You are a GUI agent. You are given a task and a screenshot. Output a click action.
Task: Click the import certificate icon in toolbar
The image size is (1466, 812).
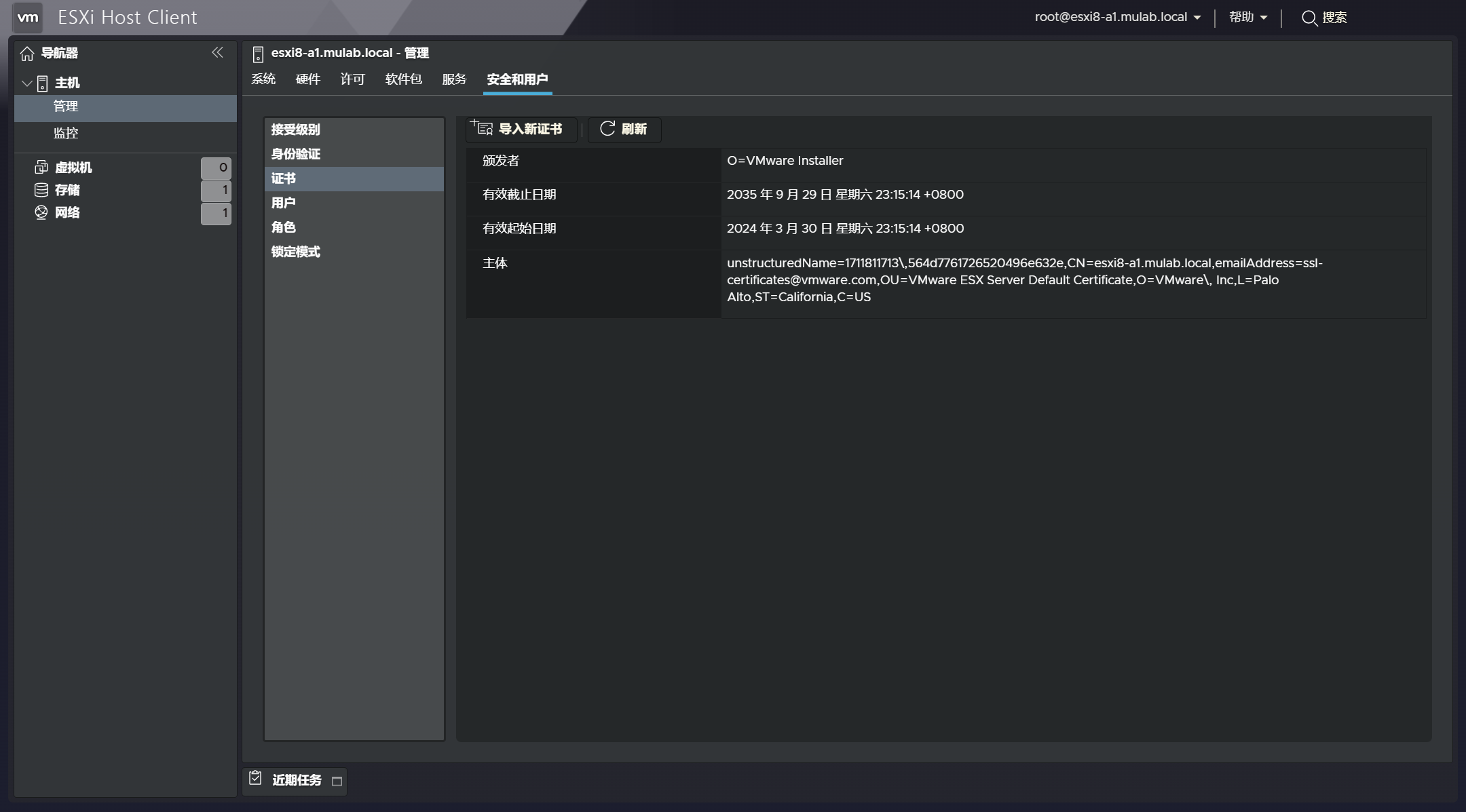[481, 128]
